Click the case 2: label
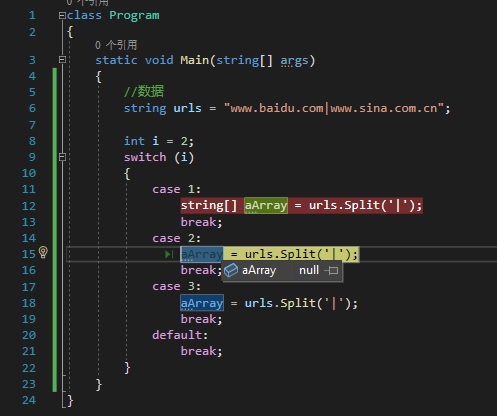The image size is (497, 416). pyautogui.click(x=177, y=238)
